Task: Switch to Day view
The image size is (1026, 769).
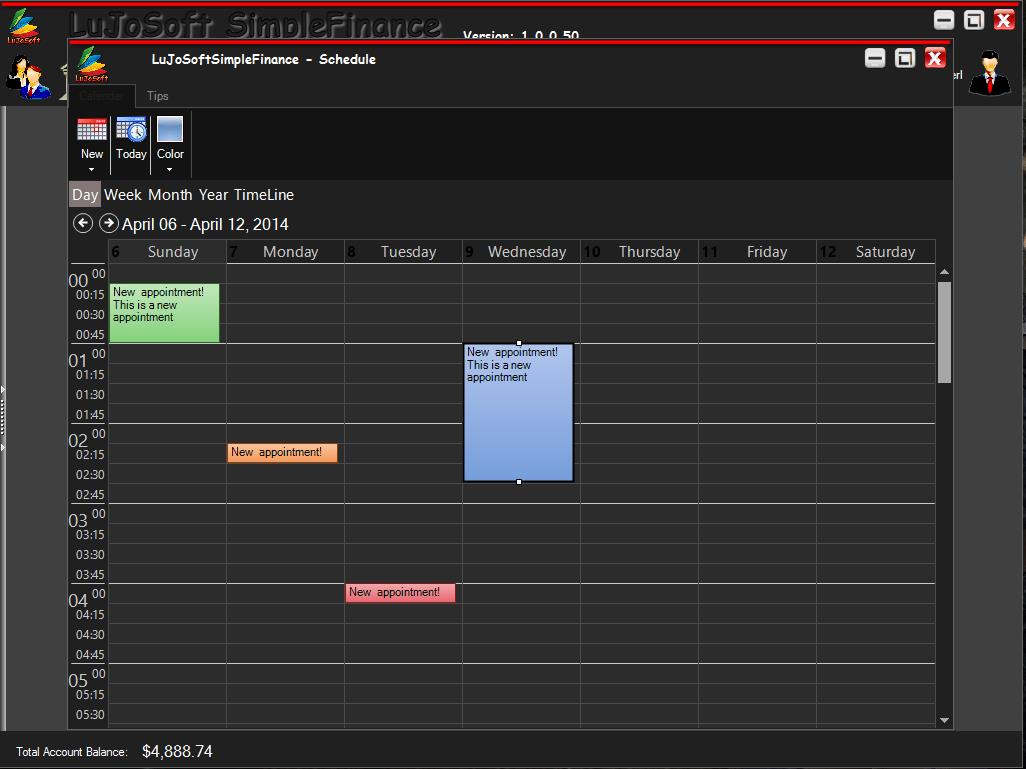Action: point(85,195)
